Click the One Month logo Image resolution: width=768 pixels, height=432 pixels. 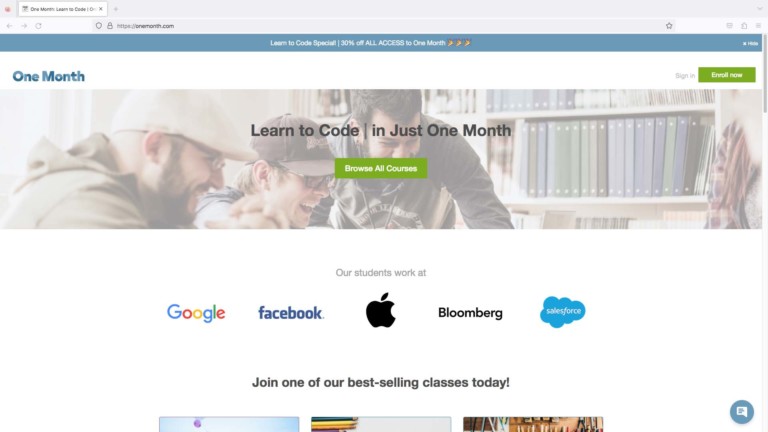click(48, 76)
